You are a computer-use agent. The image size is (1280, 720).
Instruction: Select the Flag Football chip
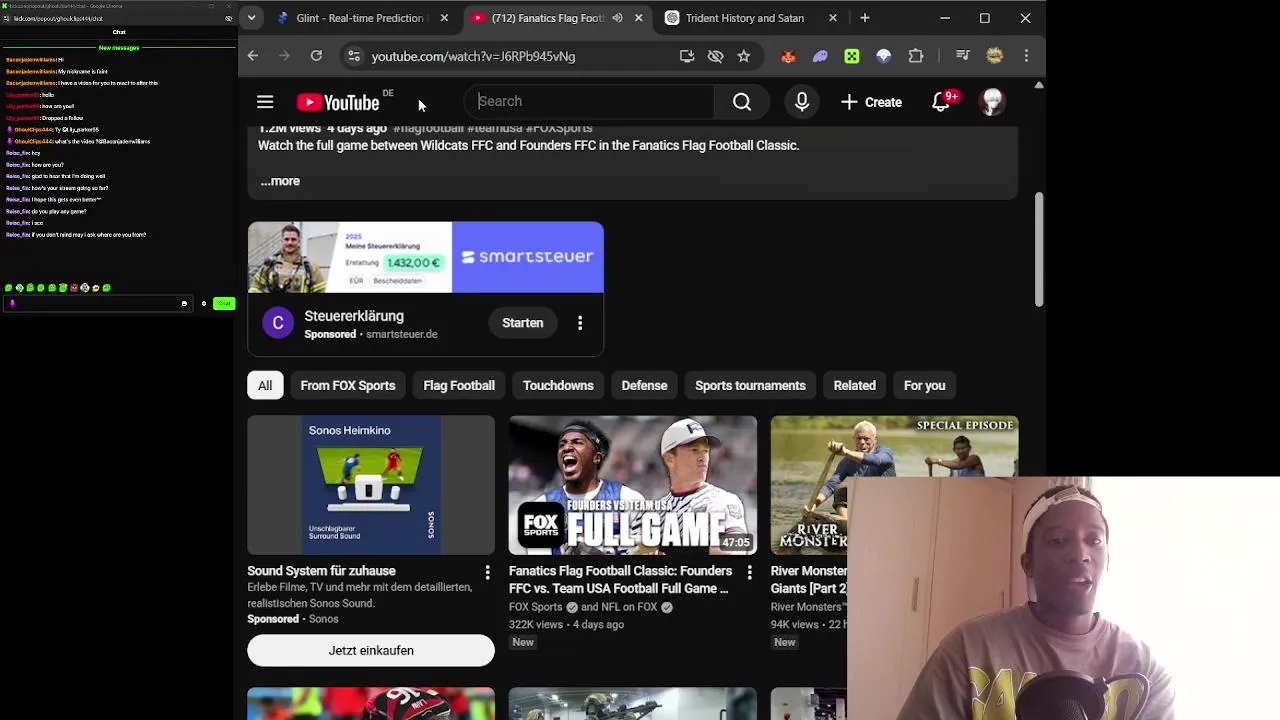pyautogui.click(x=459, y=385)
